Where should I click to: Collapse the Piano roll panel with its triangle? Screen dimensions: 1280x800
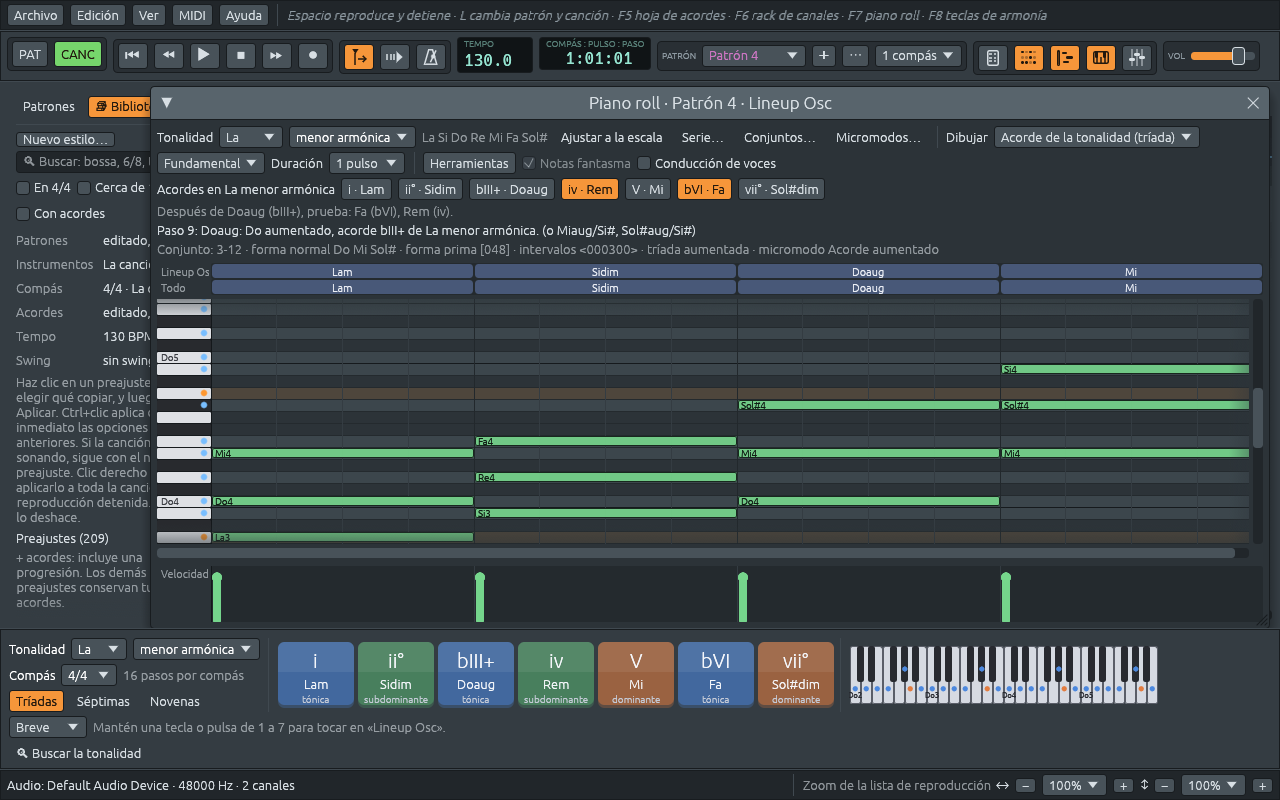click(167, 102)
